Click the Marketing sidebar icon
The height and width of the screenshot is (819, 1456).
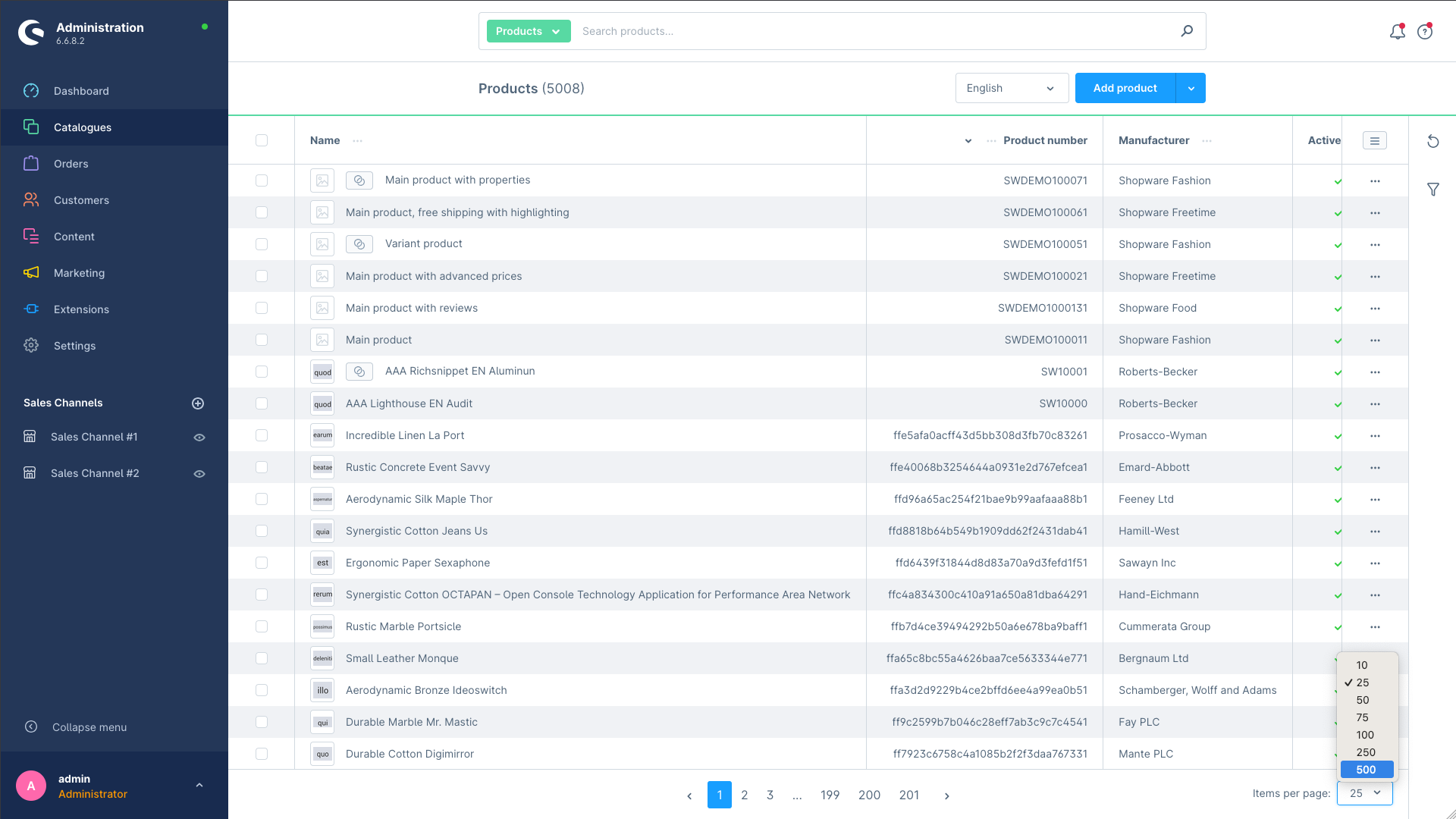[x=31, y=273]
